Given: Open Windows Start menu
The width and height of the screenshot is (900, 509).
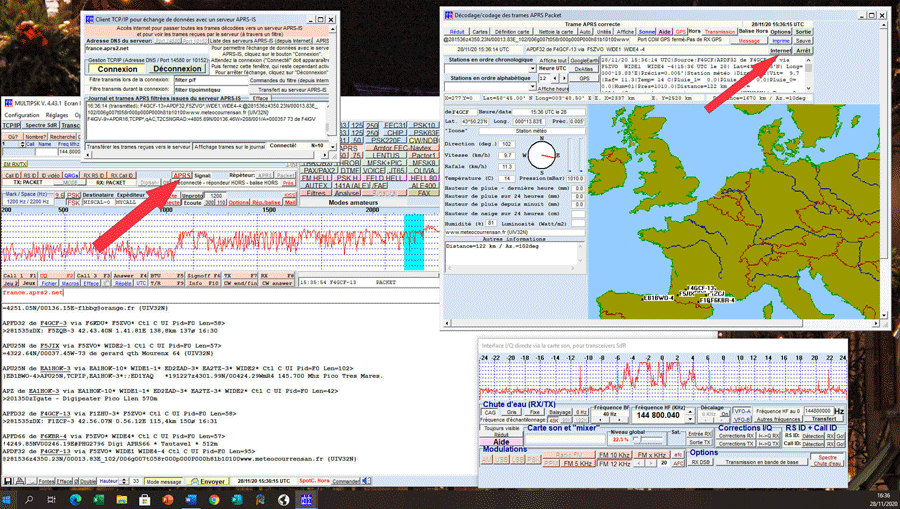Looking at the screenshot, I should click(6, 500).
